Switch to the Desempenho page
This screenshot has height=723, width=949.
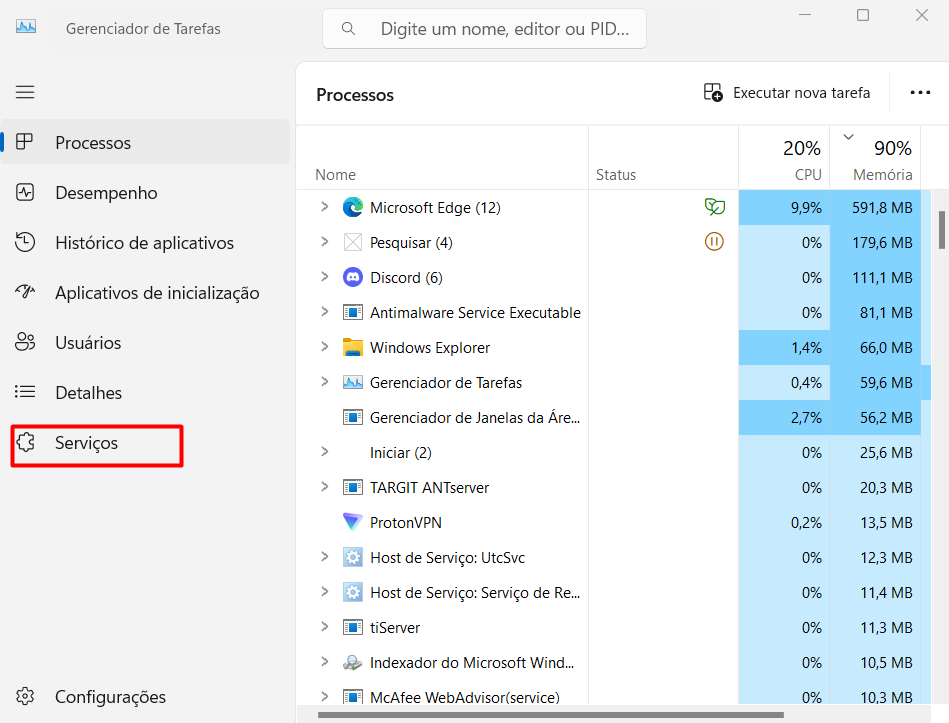pos(145,192)
